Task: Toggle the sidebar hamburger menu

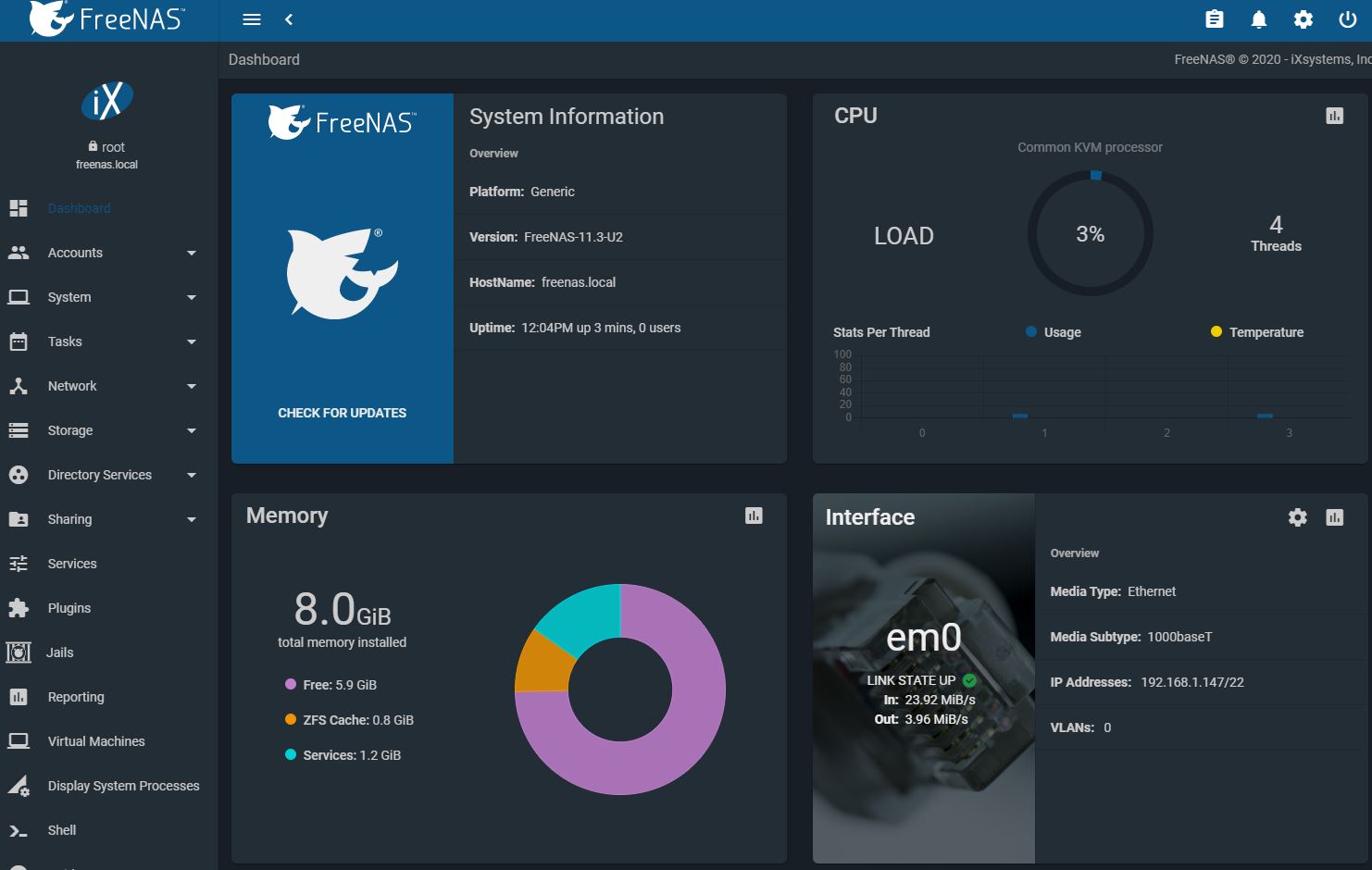Action: tap(252, 19)
